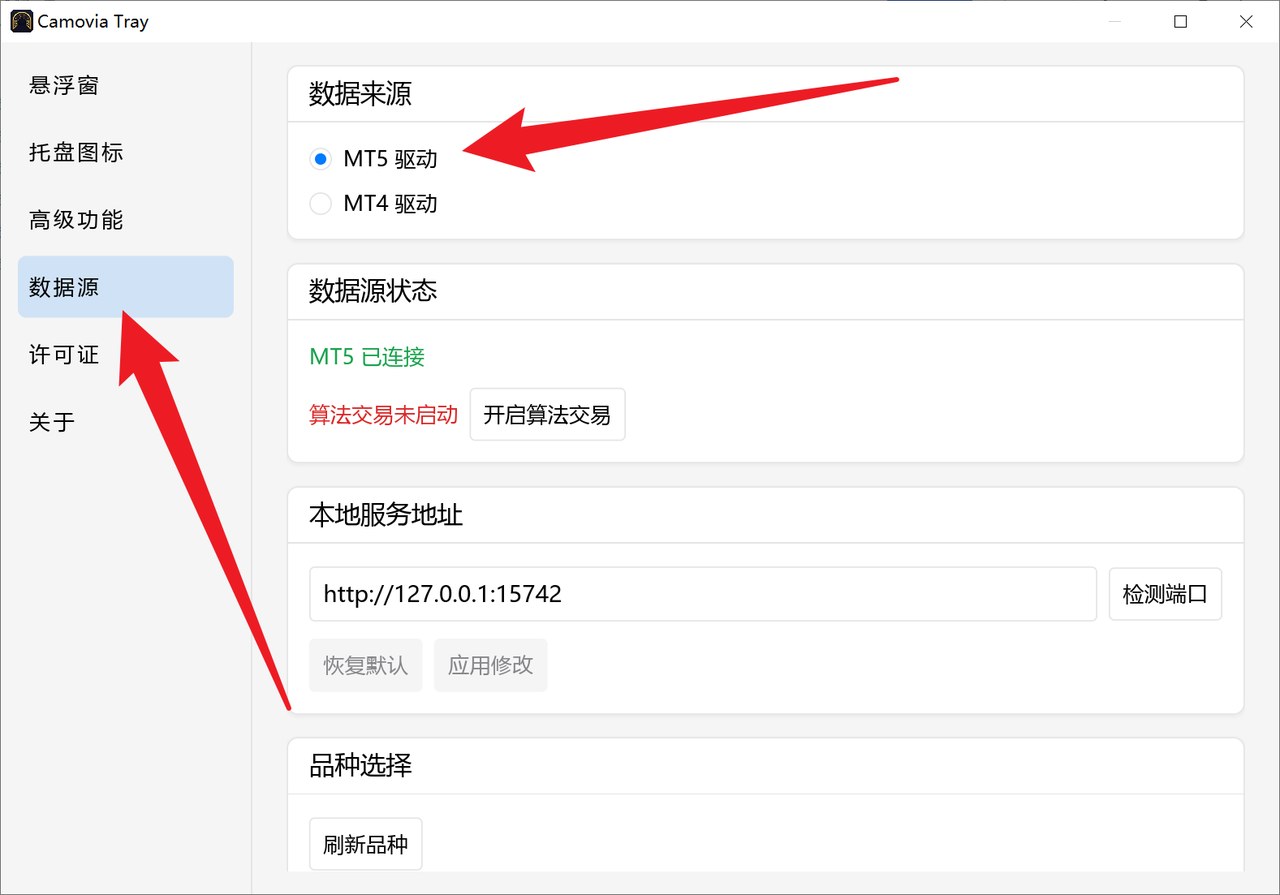Screen dimensions: 1280x895
Task: Click the 数据来源 section heading
Action: coord(360,94)
